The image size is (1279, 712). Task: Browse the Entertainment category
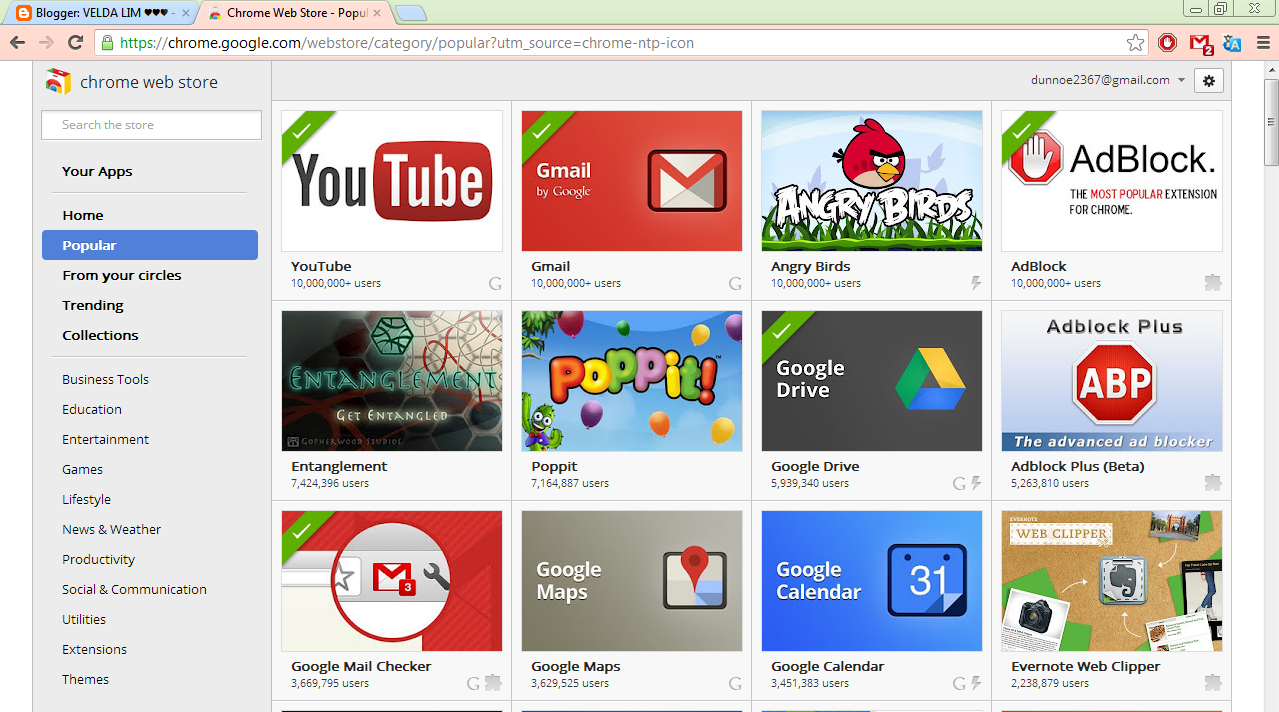[x=105, y=439]
